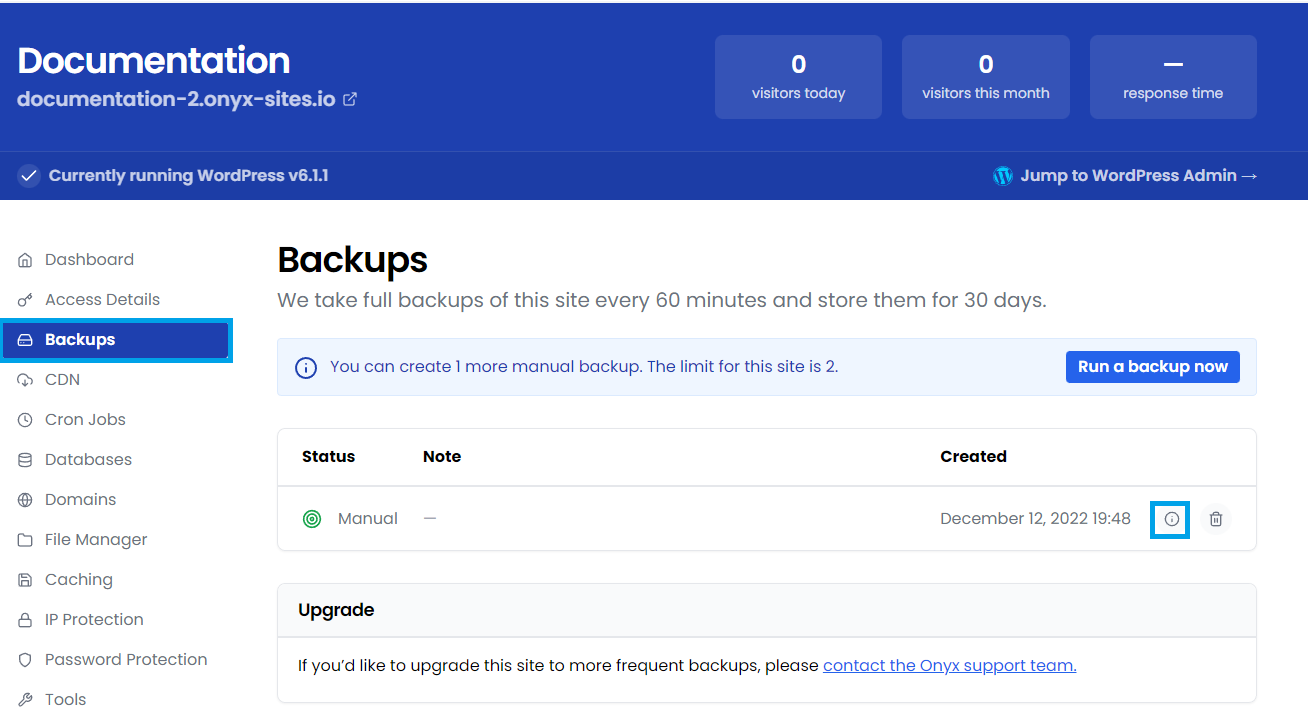
Task: Navigate to IP Protection
Action: coord(94,620)
